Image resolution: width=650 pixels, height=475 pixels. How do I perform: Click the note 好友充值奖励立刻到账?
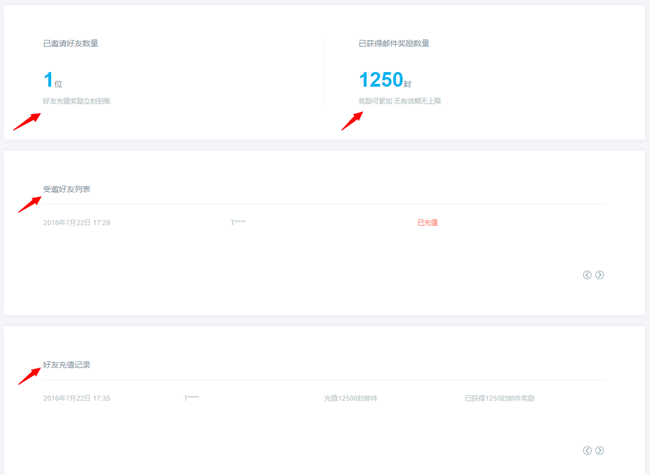tap(77, 101)
